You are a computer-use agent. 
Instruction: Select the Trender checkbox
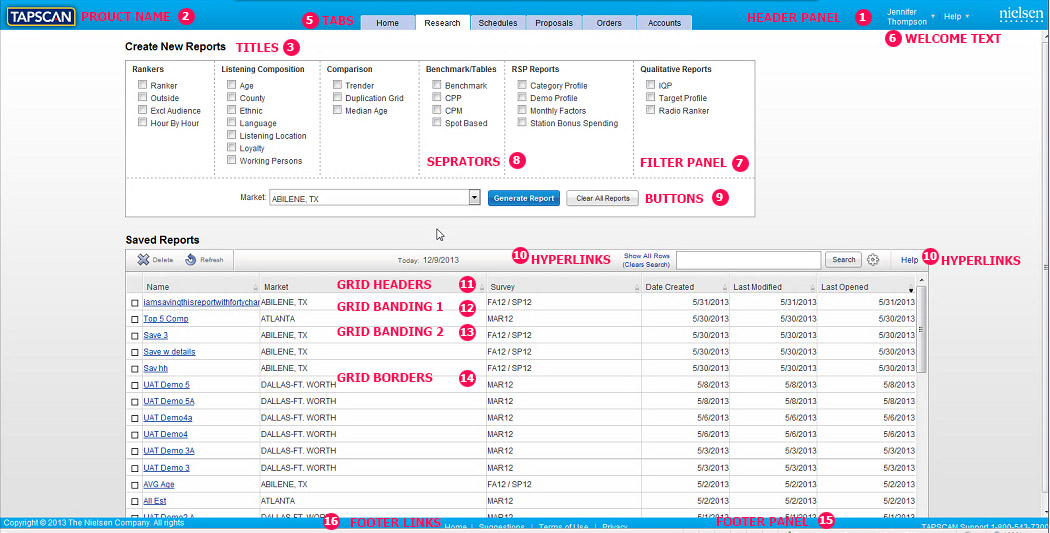pyautogui.click(x=338, y=85)
